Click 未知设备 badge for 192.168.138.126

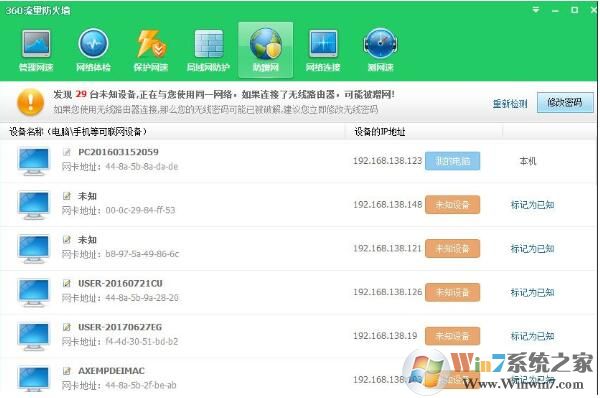(452, 292)
